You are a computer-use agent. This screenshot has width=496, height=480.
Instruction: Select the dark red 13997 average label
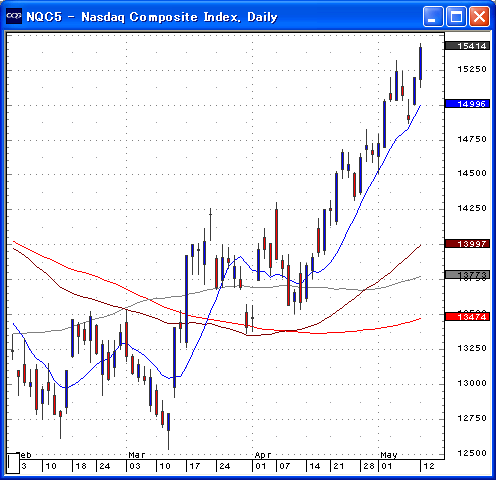(x=467, y=244)
